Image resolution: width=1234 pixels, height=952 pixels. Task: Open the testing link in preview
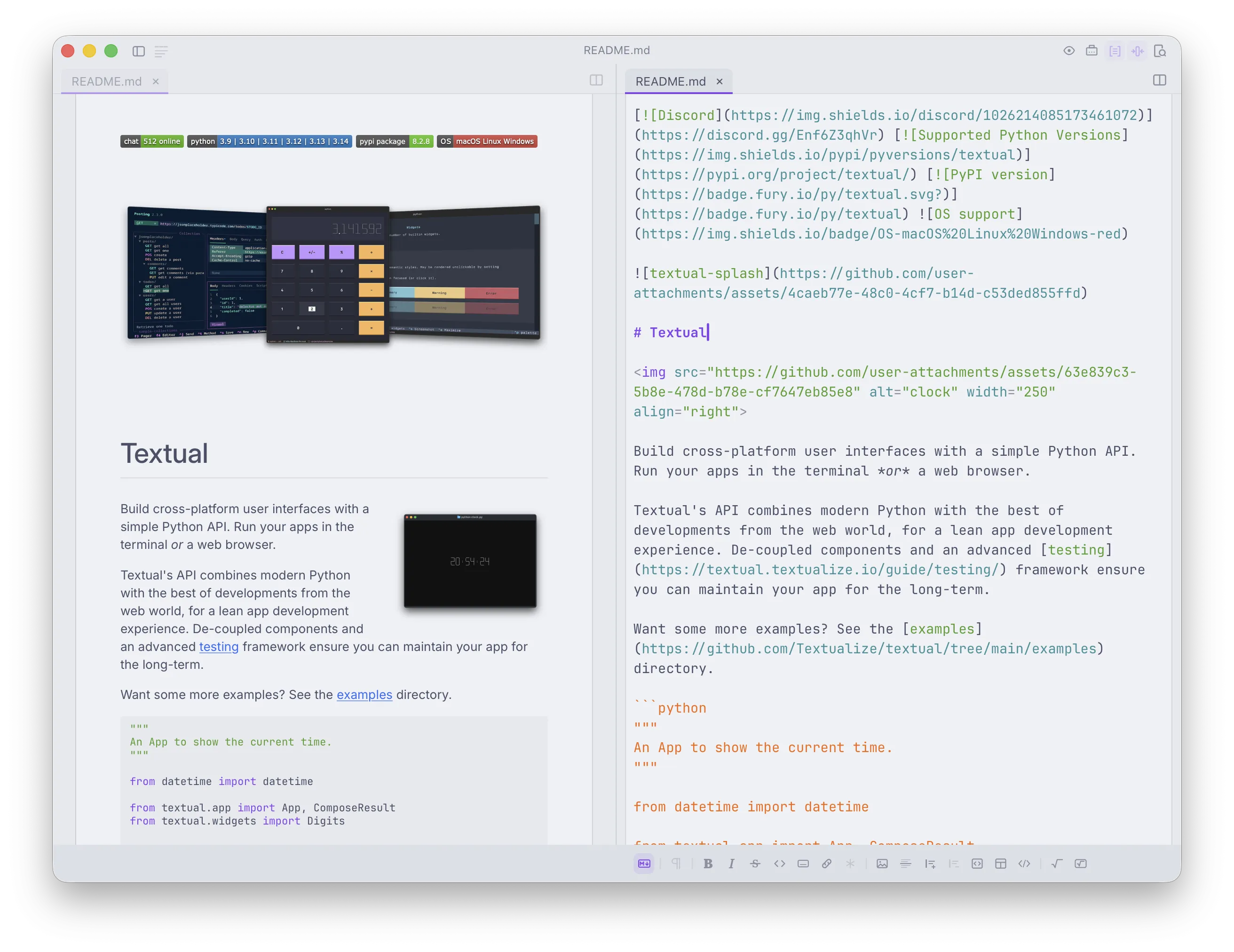tap(219, 646)
